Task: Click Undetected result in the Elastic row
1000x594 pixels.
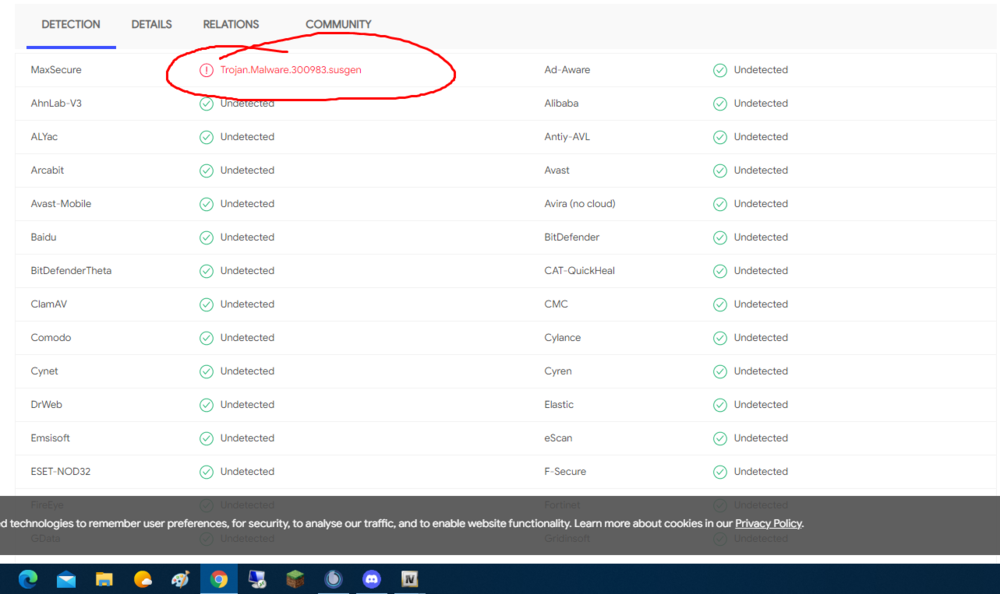Action: 761,404
